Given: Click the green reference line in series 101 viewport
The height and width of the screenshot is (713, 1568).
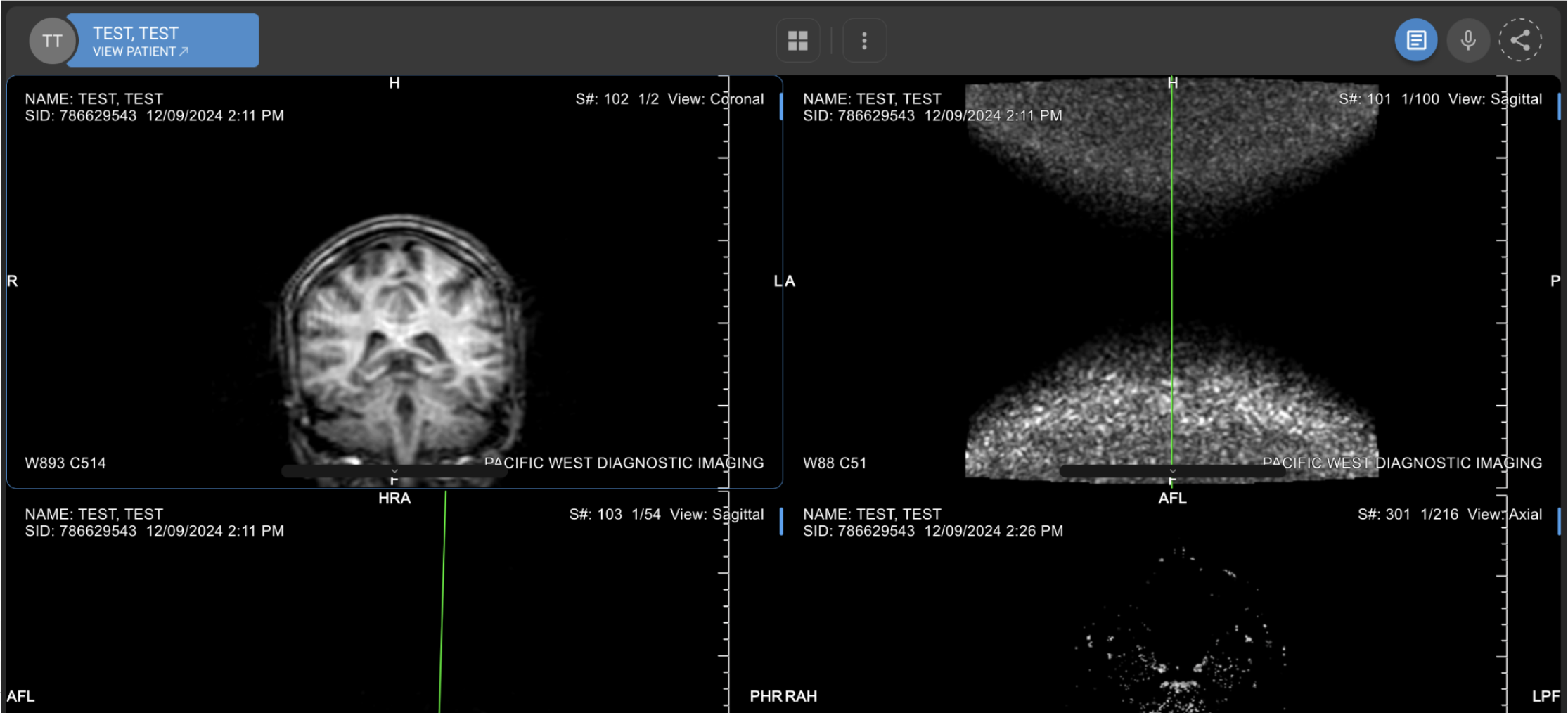Looking at the screenshot, I should tap(1171, 281).
